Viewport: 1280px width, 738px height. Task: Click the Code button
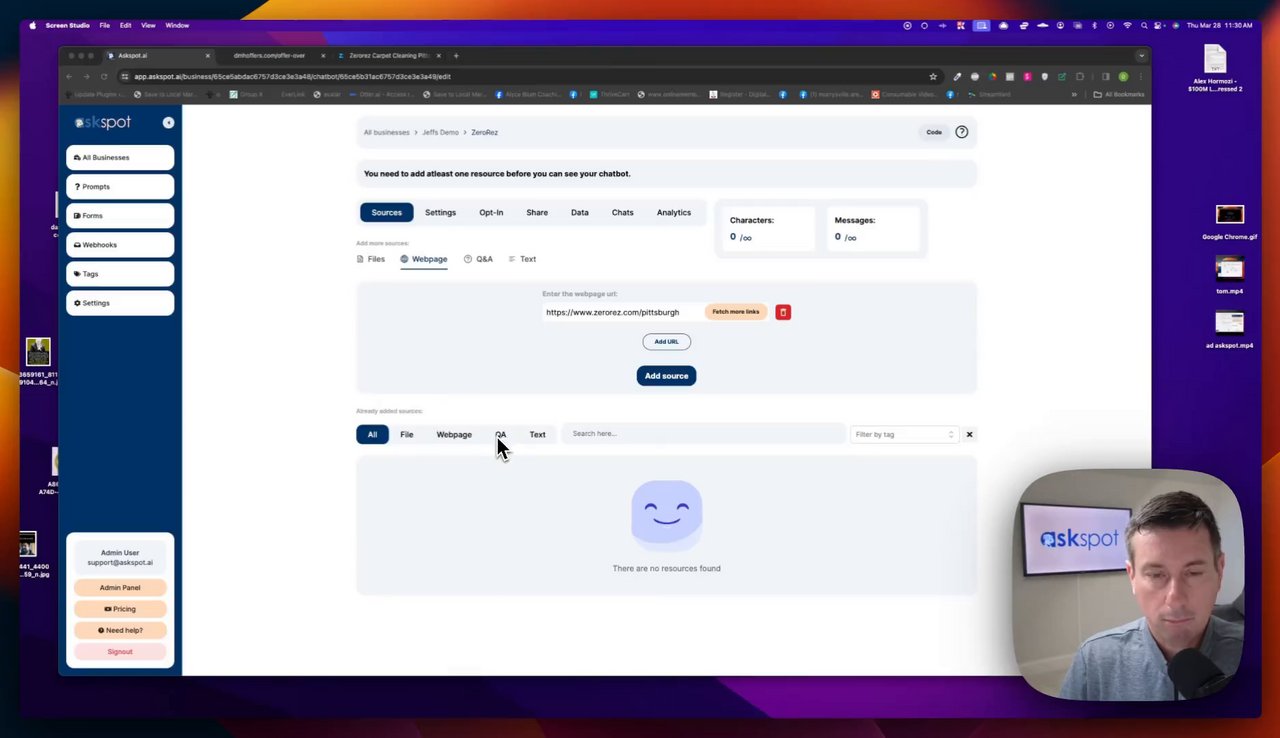pyautogui.click(x=933, y=132)
